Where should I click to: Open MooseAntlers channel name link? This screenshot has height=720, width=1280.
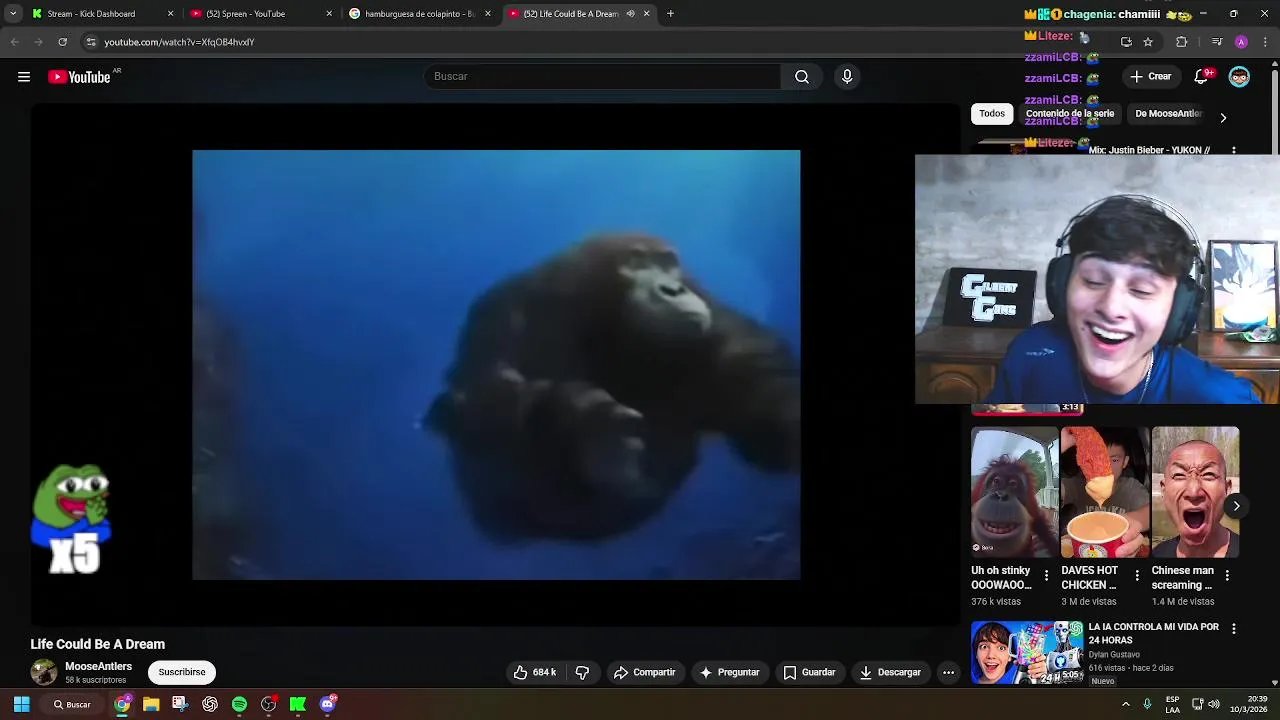tap(98, 666)
